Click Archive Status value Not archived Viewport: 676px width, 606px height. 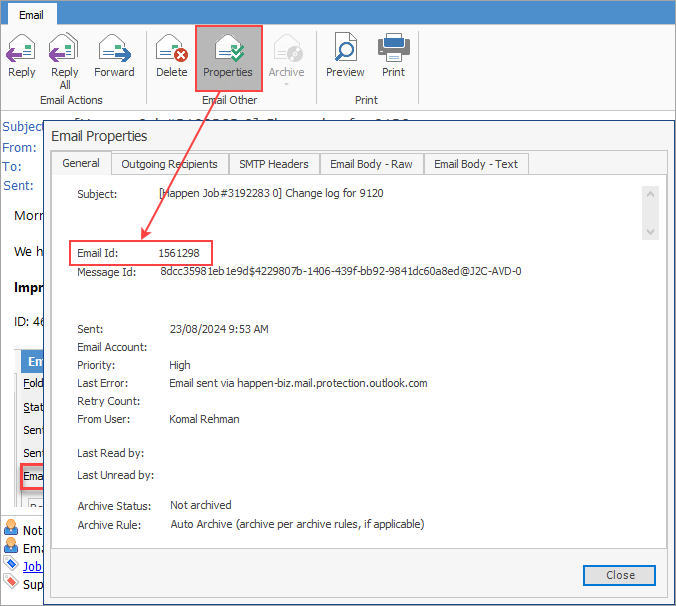click(200, 505)
